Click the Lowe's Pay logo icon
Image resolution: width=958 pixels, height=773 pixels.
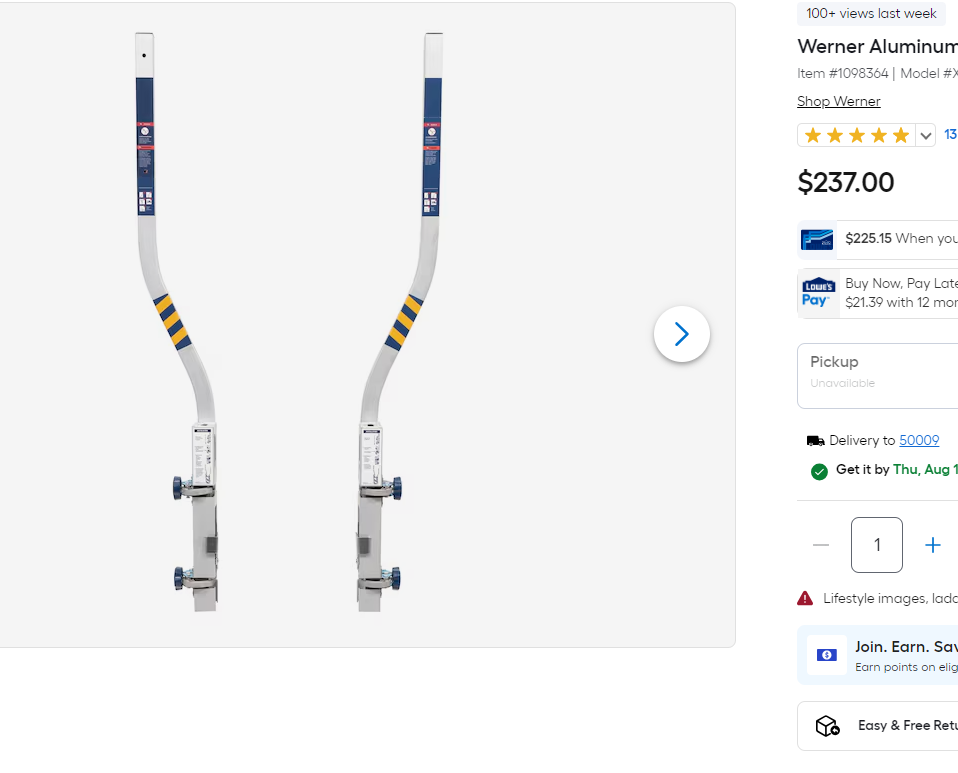(818, 293)
